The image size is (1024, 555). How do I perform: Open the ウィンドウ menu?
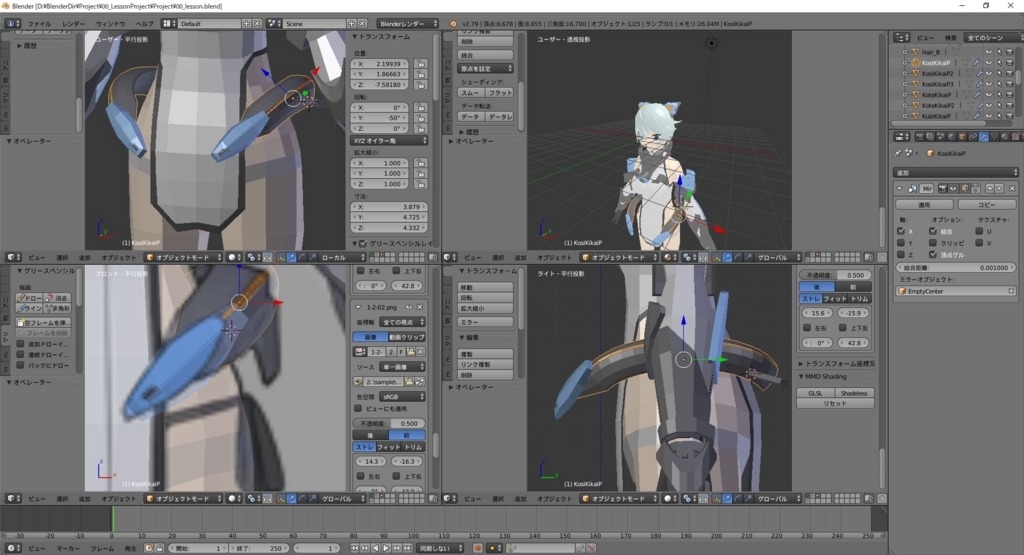pyautogui.click(x=110, y=24)
